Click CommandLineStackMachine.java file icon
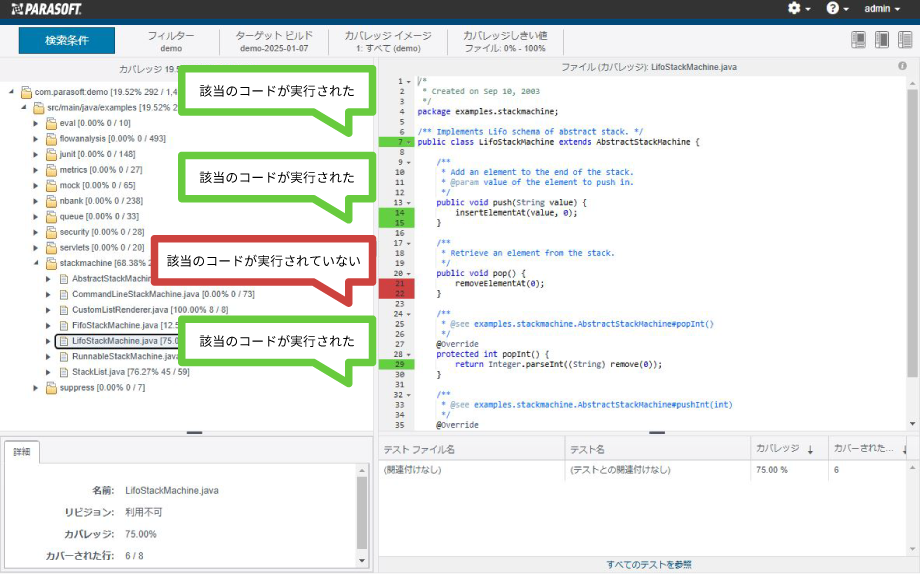The width and height of the screenshot is (920, 574). click(64, 294)
